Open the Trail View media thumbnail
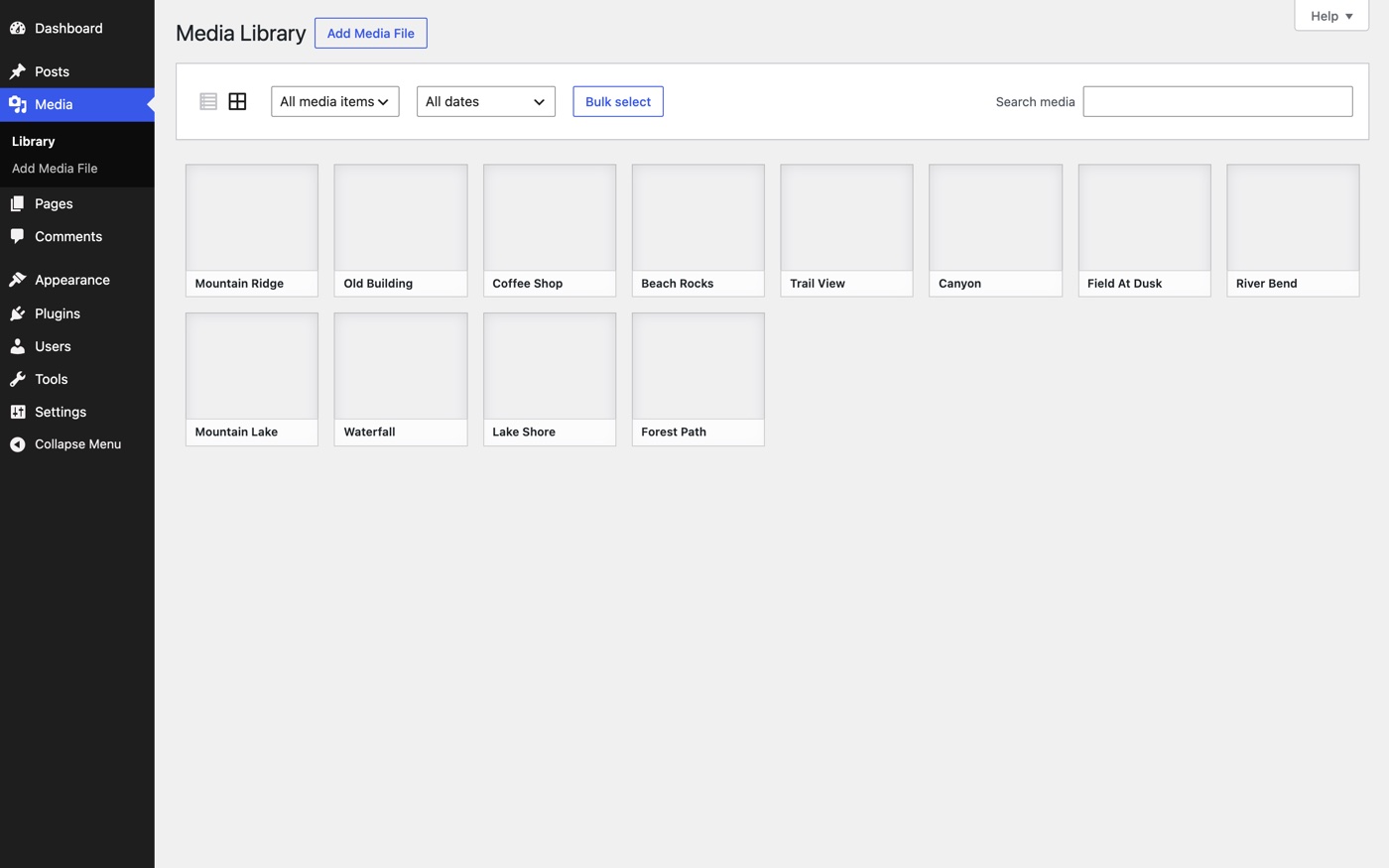The height and width of the screenshot is (868, 1389). 847,230
